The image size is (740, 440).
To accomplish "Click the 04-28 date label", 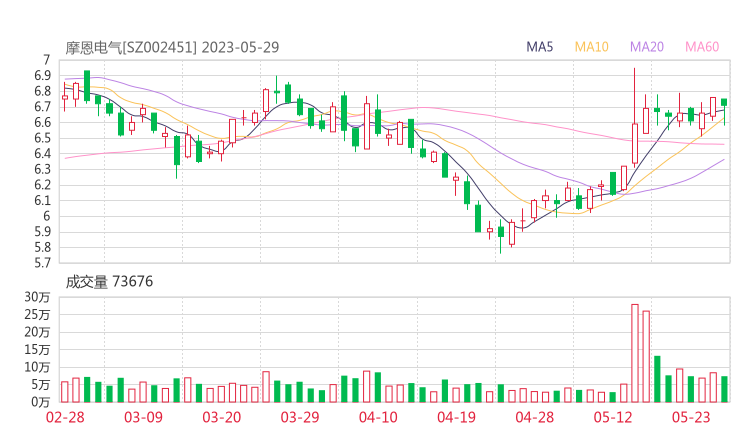I will 535,417.
